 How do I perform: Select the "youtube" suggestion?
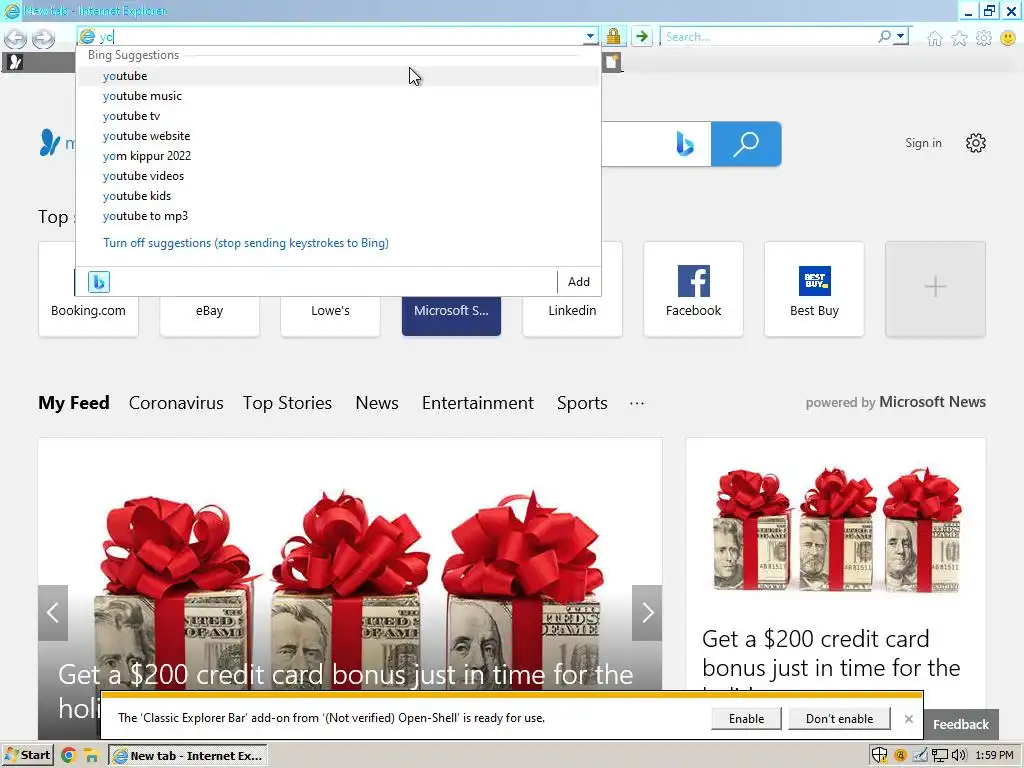tap(338, 76)
